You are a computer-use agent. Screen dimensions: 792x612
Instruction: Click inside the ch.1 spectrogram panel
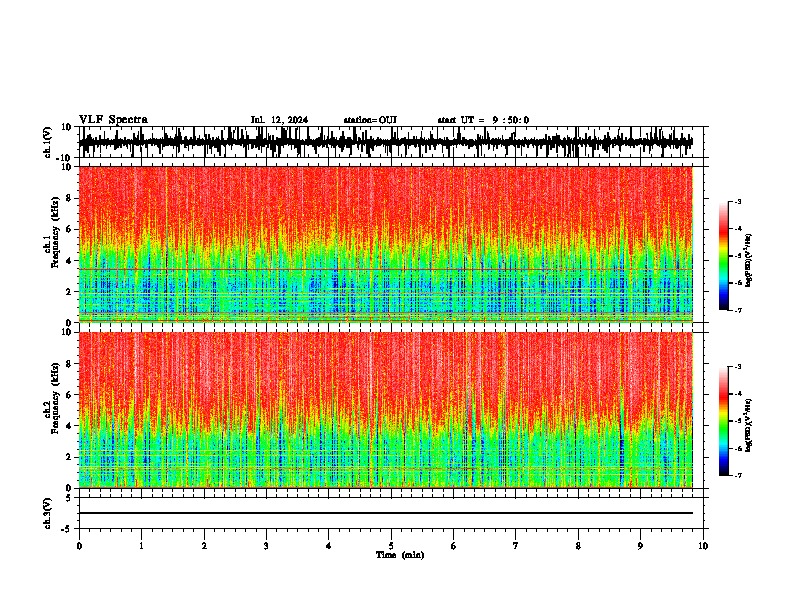[x=385, y=244]
